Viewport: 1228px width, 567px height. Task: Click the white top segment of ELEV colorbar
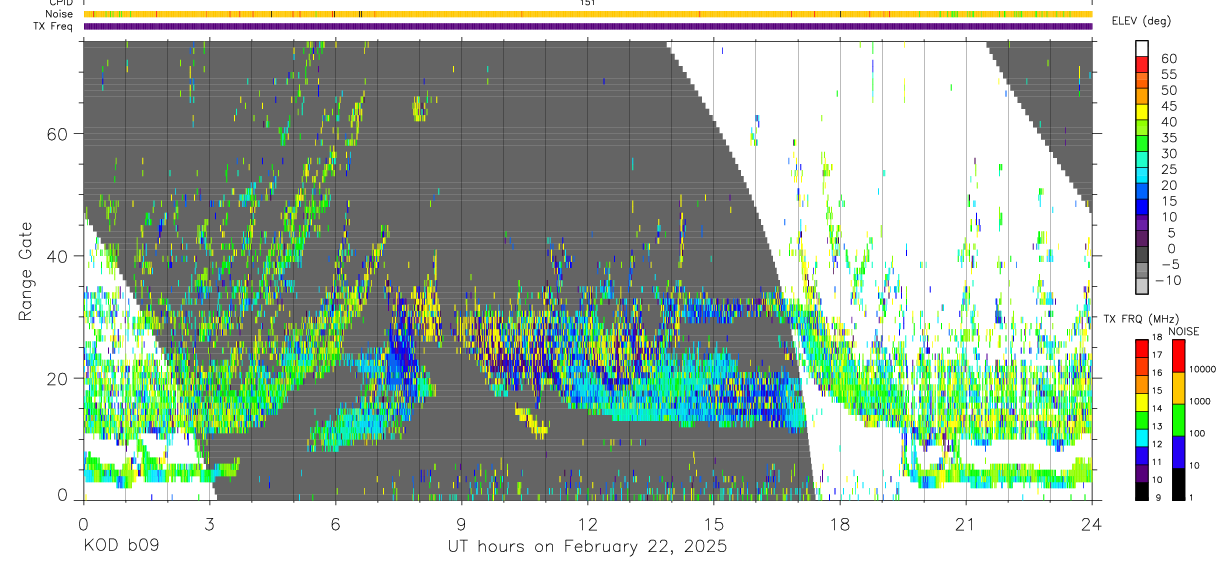pos(1141,50)
